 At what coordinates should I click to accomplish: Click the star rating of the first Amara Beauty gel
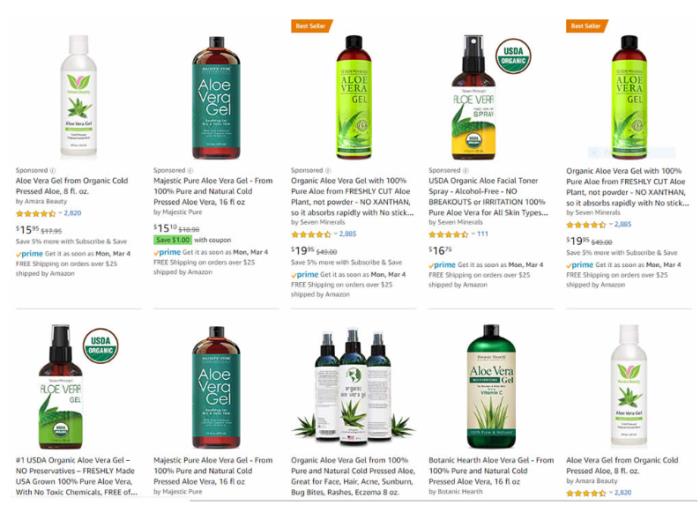tap(35, 213)
